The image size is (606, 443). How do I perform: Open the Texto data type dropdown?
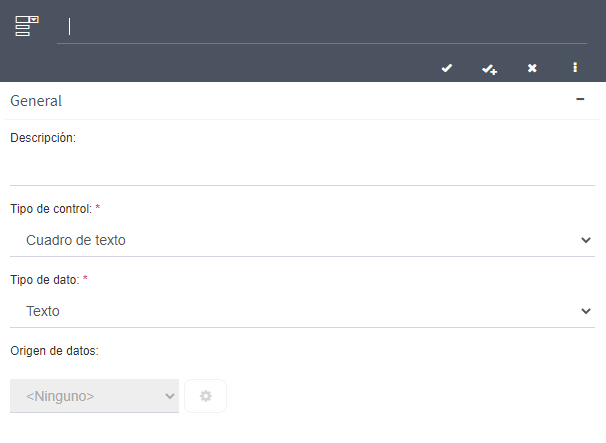(302, 311)
